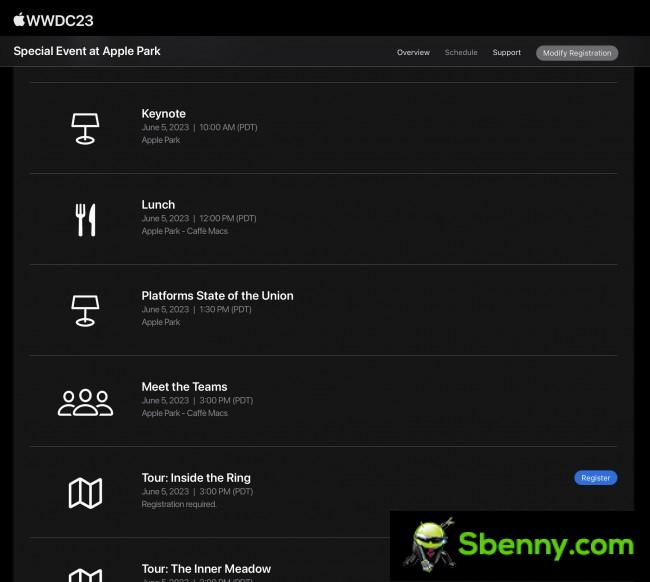Click the Special Event at Apple Park heading
Screen dimensions: 650x582
[87, 51]
